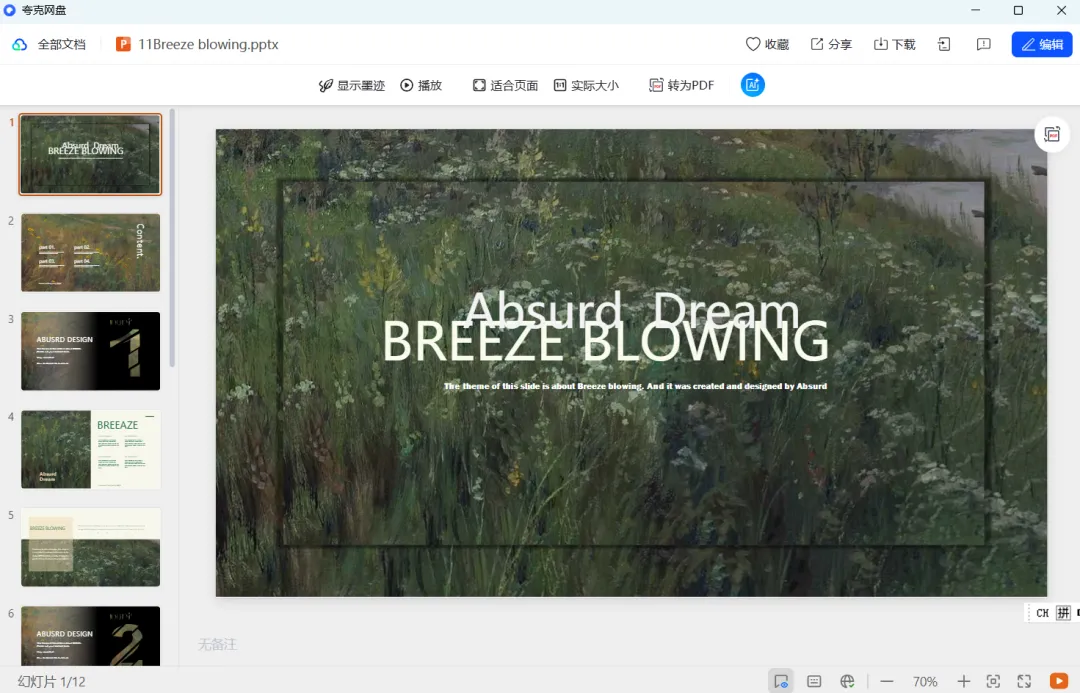Viewport: 1080px width, 693px height.
Task: Convert document with 转为PDF
Action: tap(681, 85)
